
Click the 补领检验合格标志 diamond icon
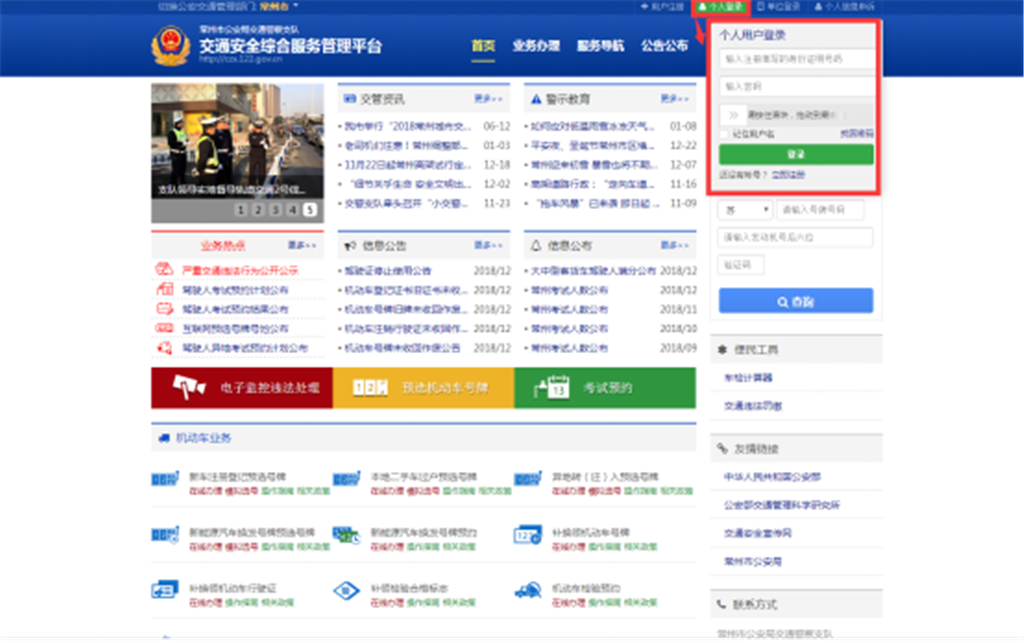tap(346, 589)
